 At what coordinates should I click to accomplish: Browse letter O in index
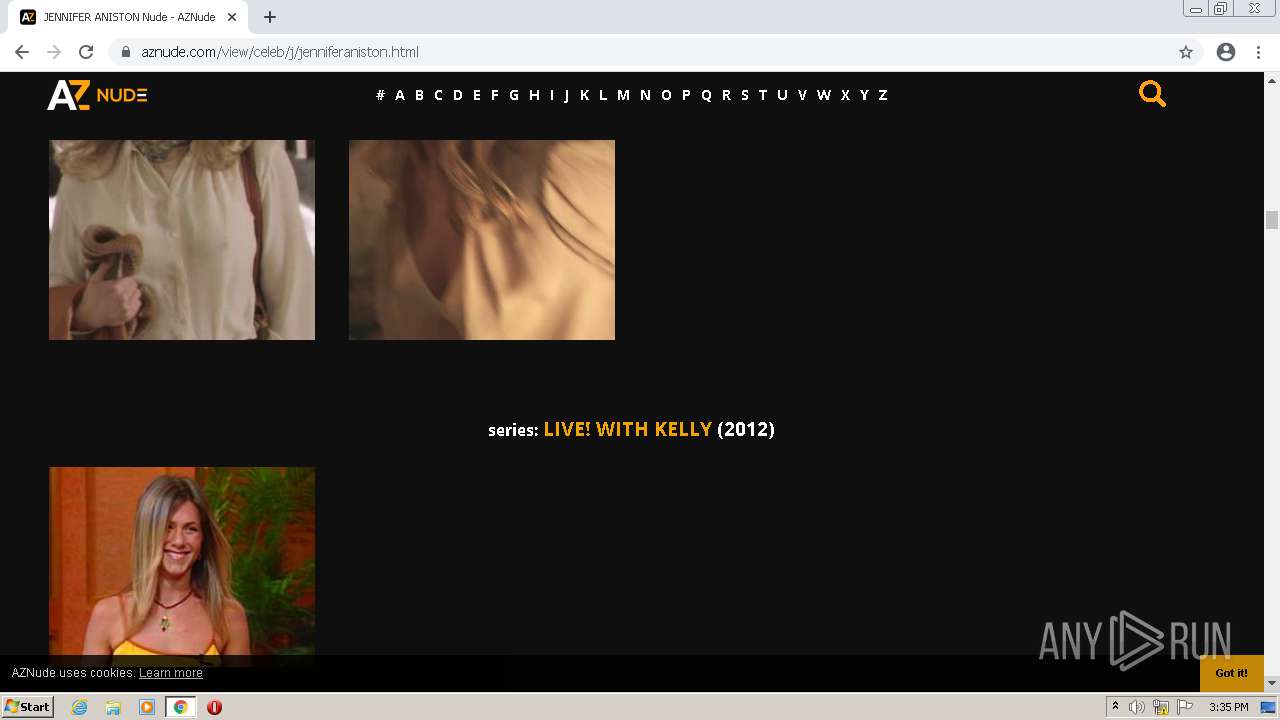(666, 95)
